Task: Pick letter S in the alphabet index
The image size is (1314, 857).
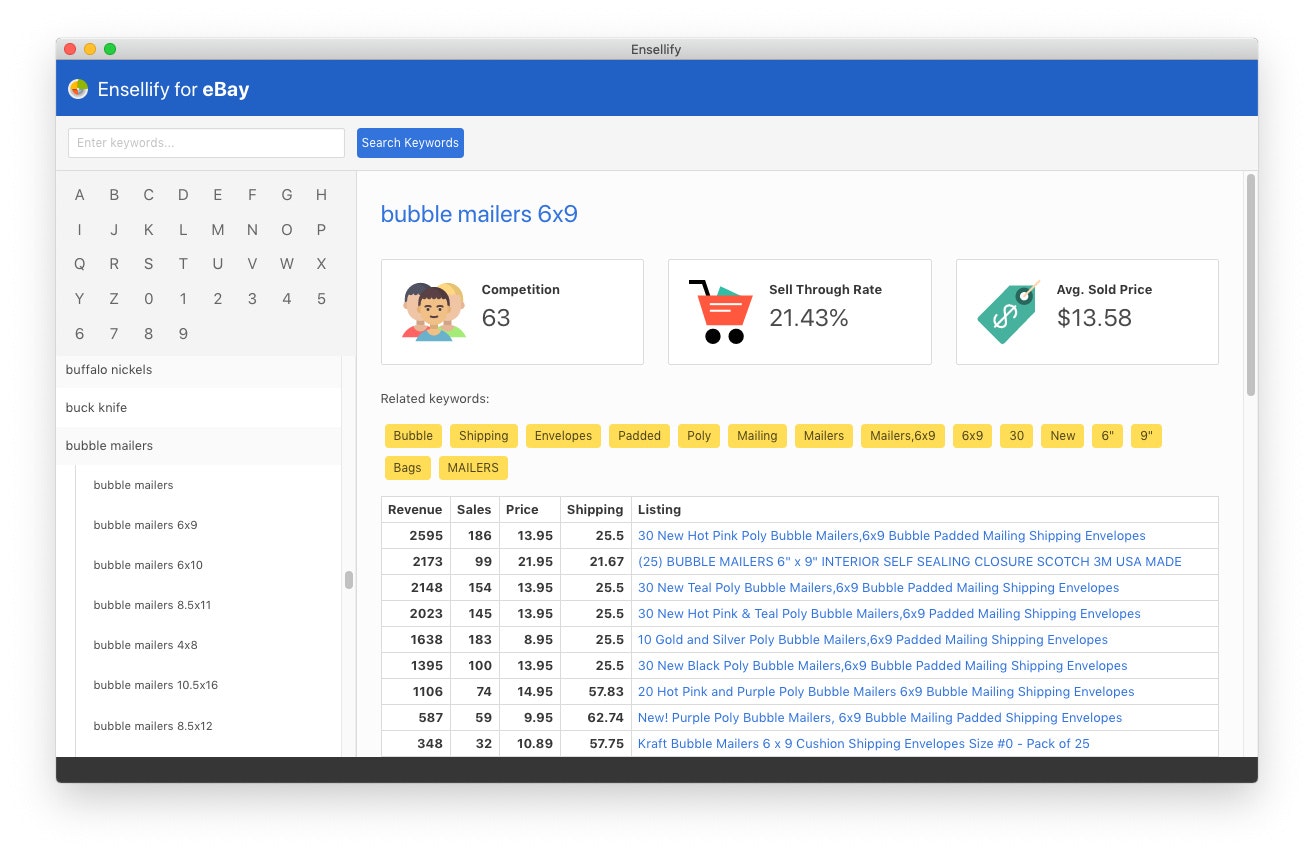Action: click(148, 264)
